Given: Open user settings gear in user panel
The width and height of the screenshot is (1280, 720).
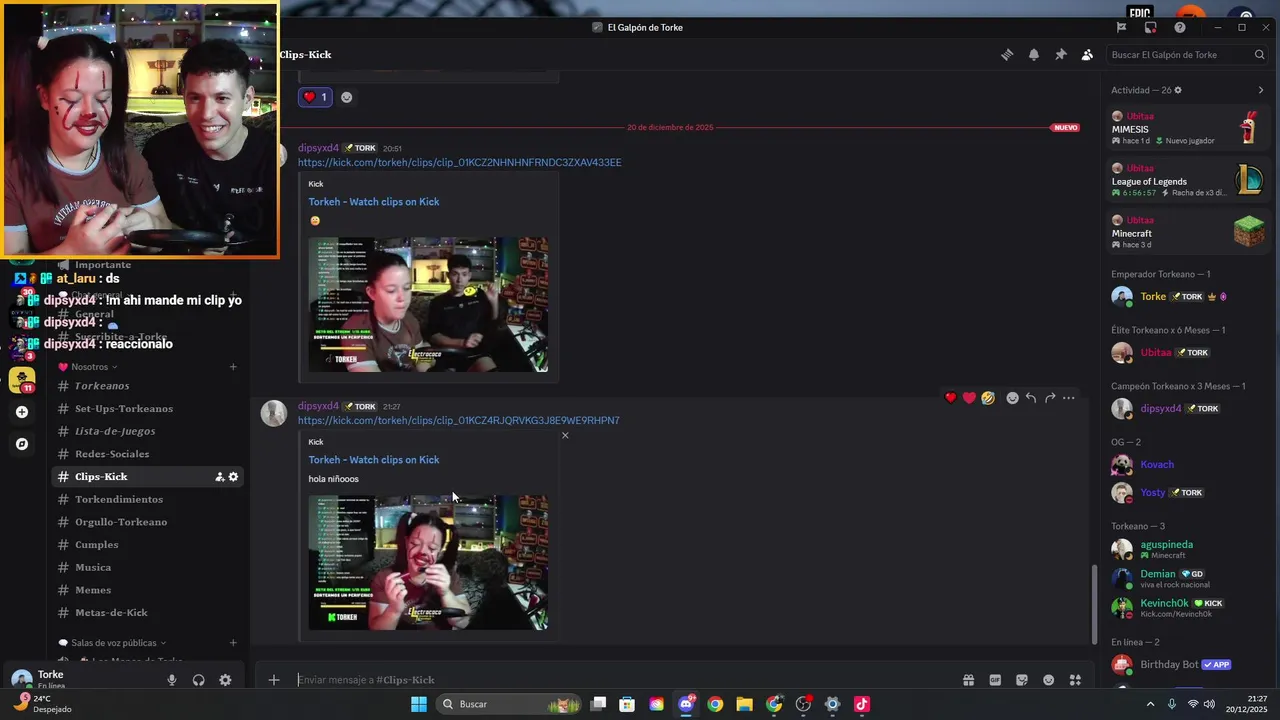Looking at the screenshot, I should [x=225, y=680].
